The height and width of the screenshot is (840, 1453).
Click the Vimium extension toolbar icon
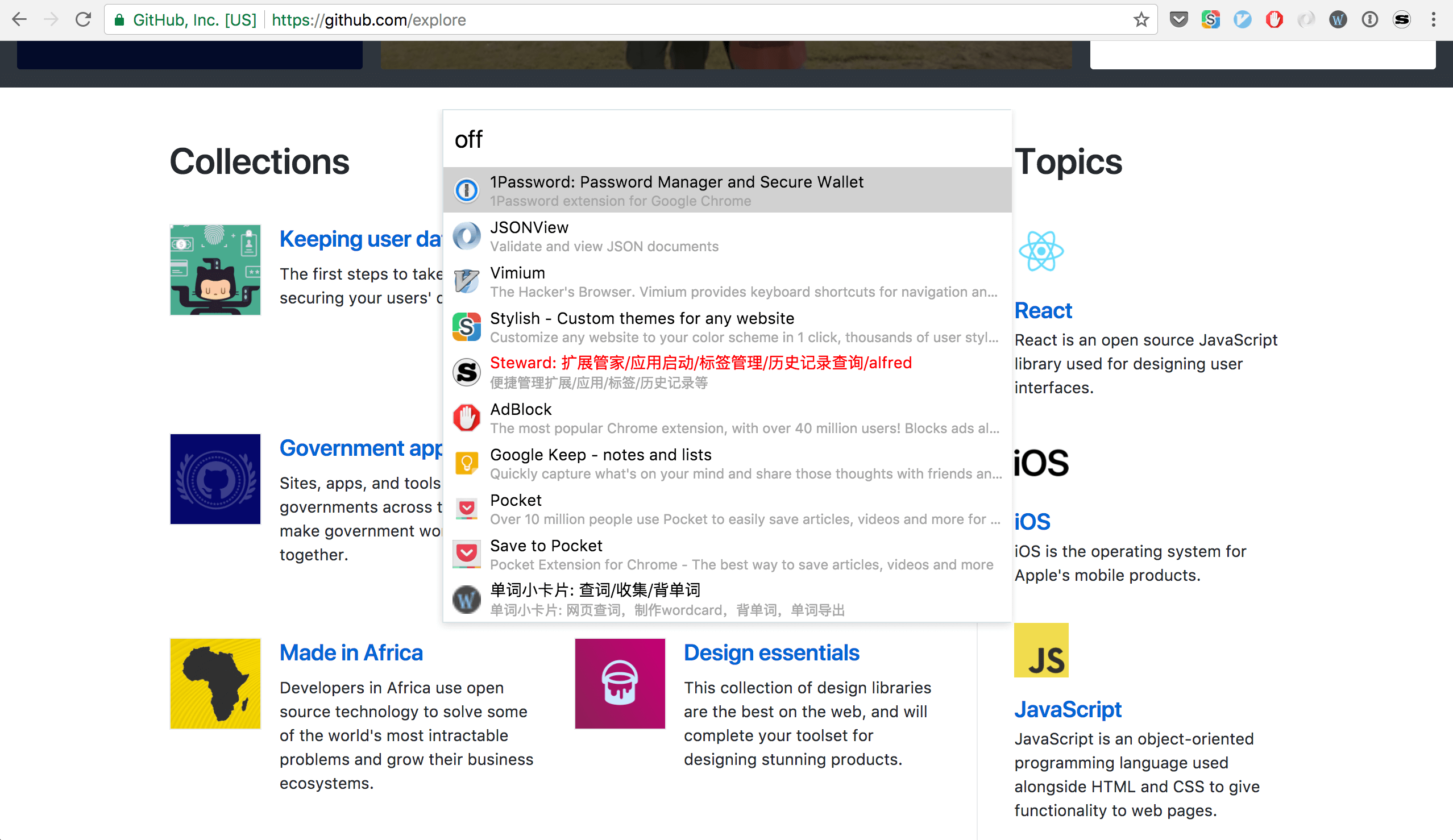(x=1242, y=19)
